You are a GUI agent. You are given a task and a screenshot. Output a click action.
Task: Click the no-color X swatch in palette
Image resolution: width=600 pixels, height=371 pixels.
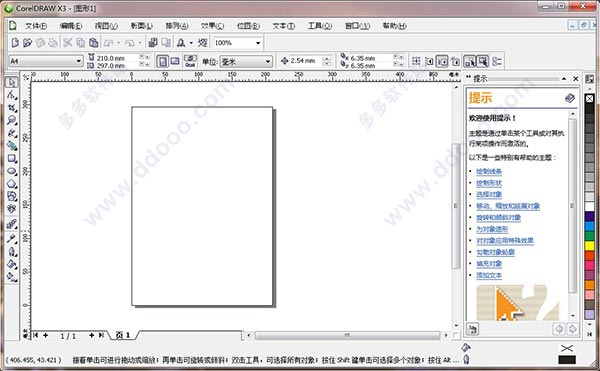(x=589, y=98)
